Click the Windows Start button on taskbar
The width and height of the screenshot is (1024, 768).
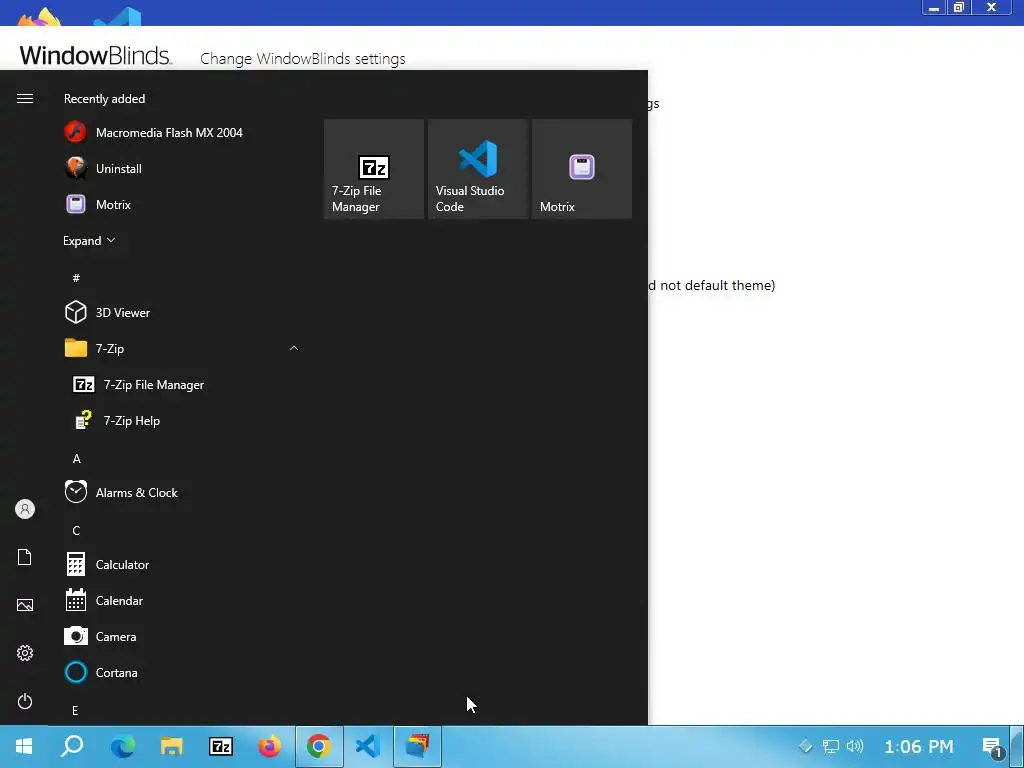point(24,746)
